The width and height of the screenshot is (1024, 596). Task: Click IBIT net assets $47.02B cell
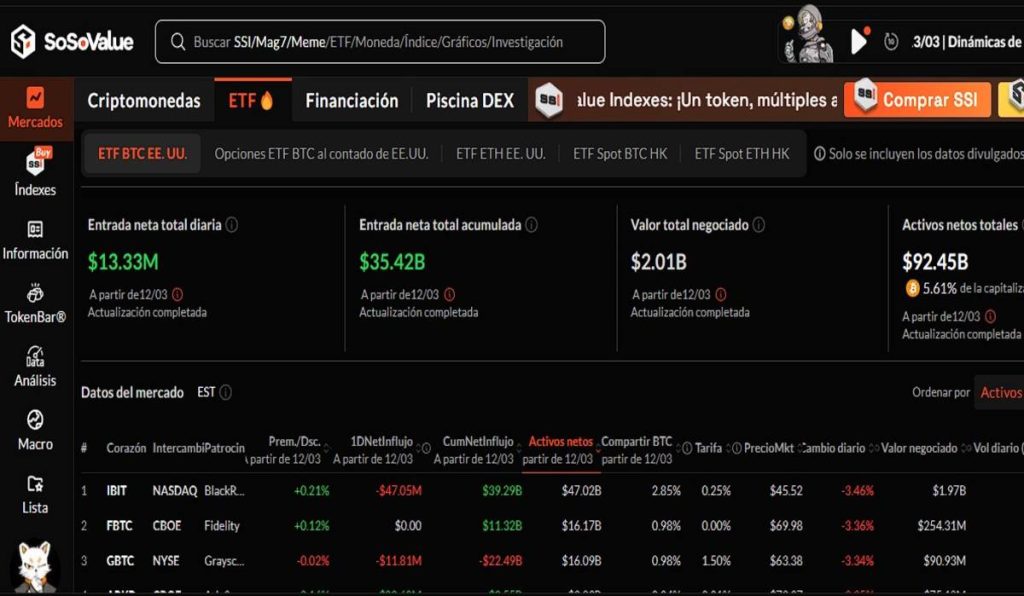click(581, 490)
